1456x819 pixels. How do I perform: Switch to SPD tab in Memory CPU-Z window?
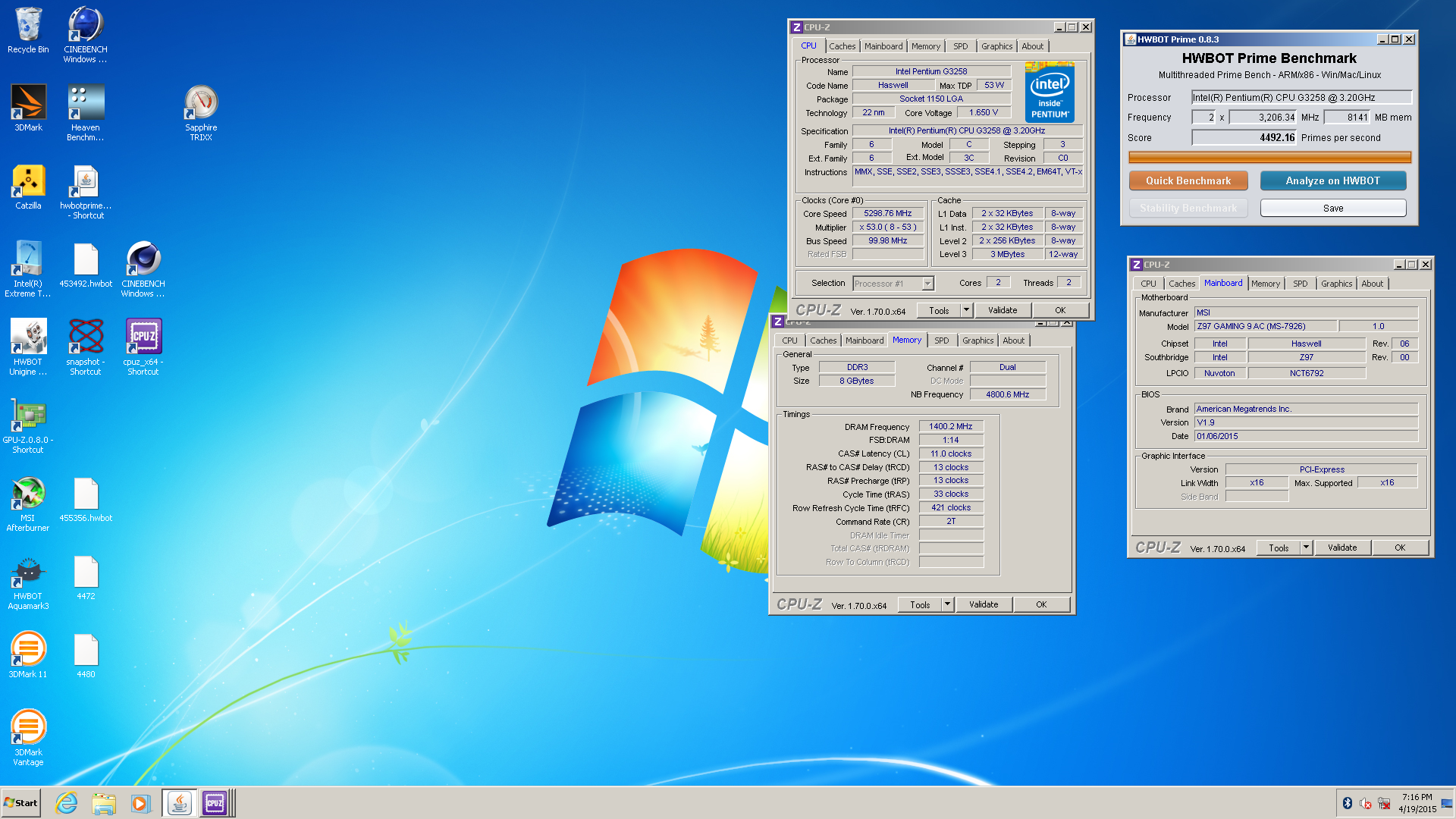(941, 340)
